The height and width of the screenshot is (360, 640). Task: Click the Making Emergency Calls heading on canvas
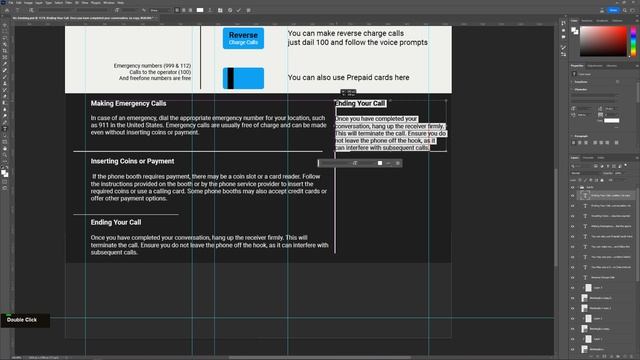pyautogui.click(x=129, y=104)
